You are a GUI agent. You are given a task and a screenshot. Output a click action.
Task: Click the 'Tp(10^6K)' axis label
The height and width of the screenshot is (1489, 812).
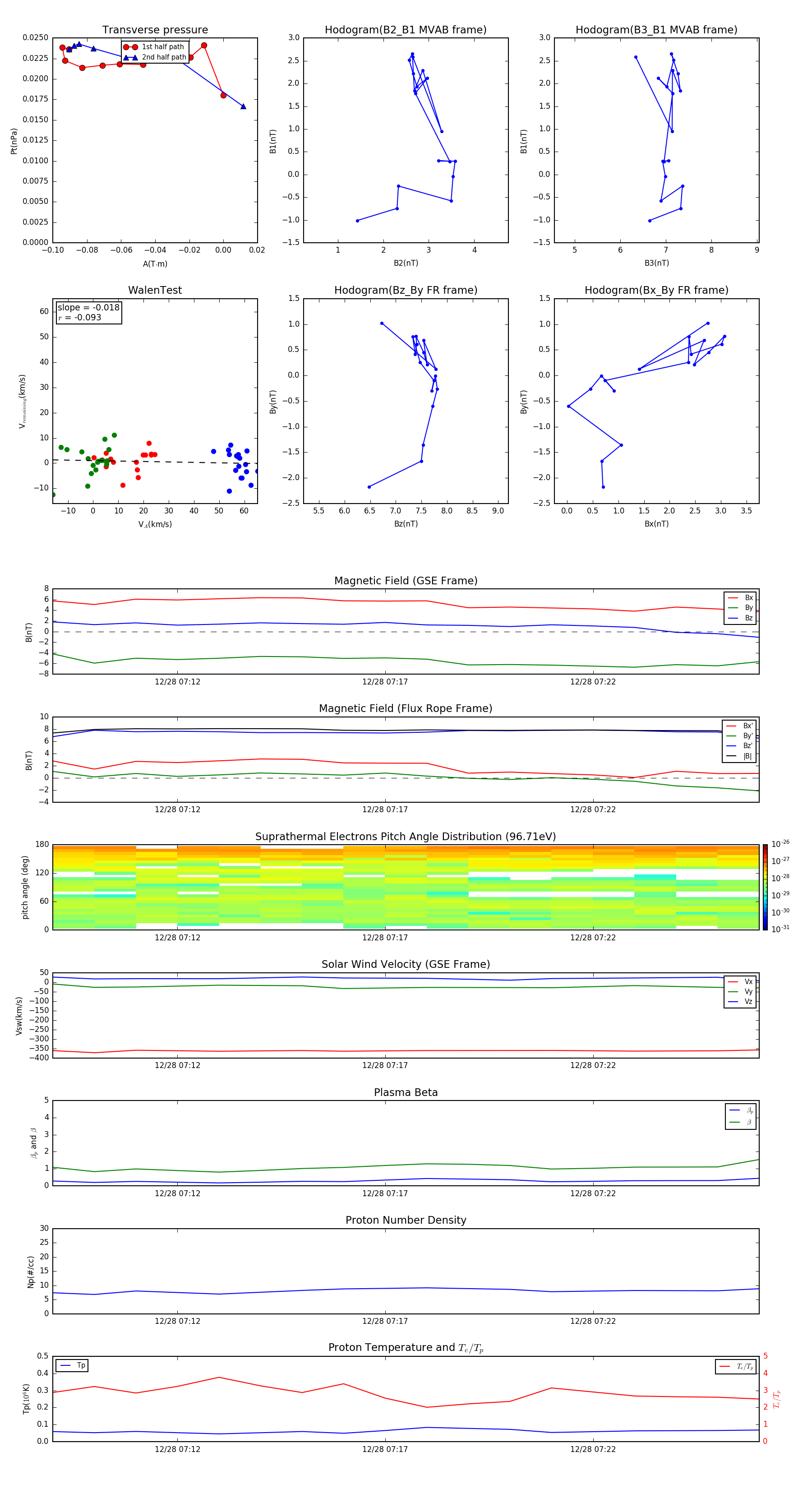point(26,1399)
